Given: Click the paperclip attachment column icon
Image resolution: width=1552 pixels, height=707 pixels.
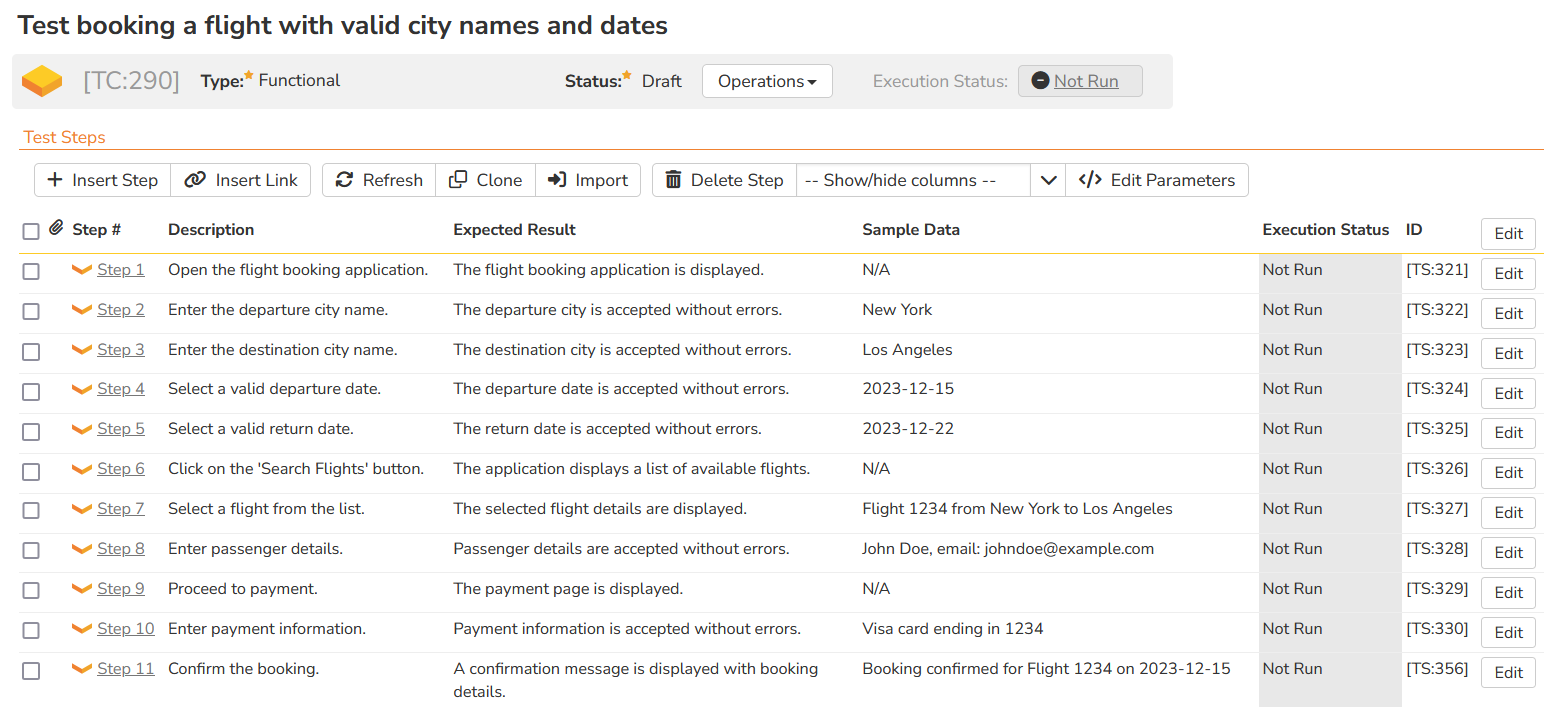Looking at the screenshot, I should click(x=56, y=229).
